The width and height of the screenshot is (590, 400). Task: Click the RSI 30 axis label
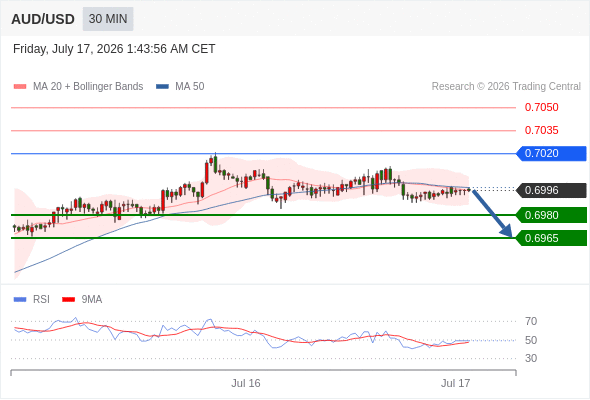pyautogui.click(x=531, y=358)
